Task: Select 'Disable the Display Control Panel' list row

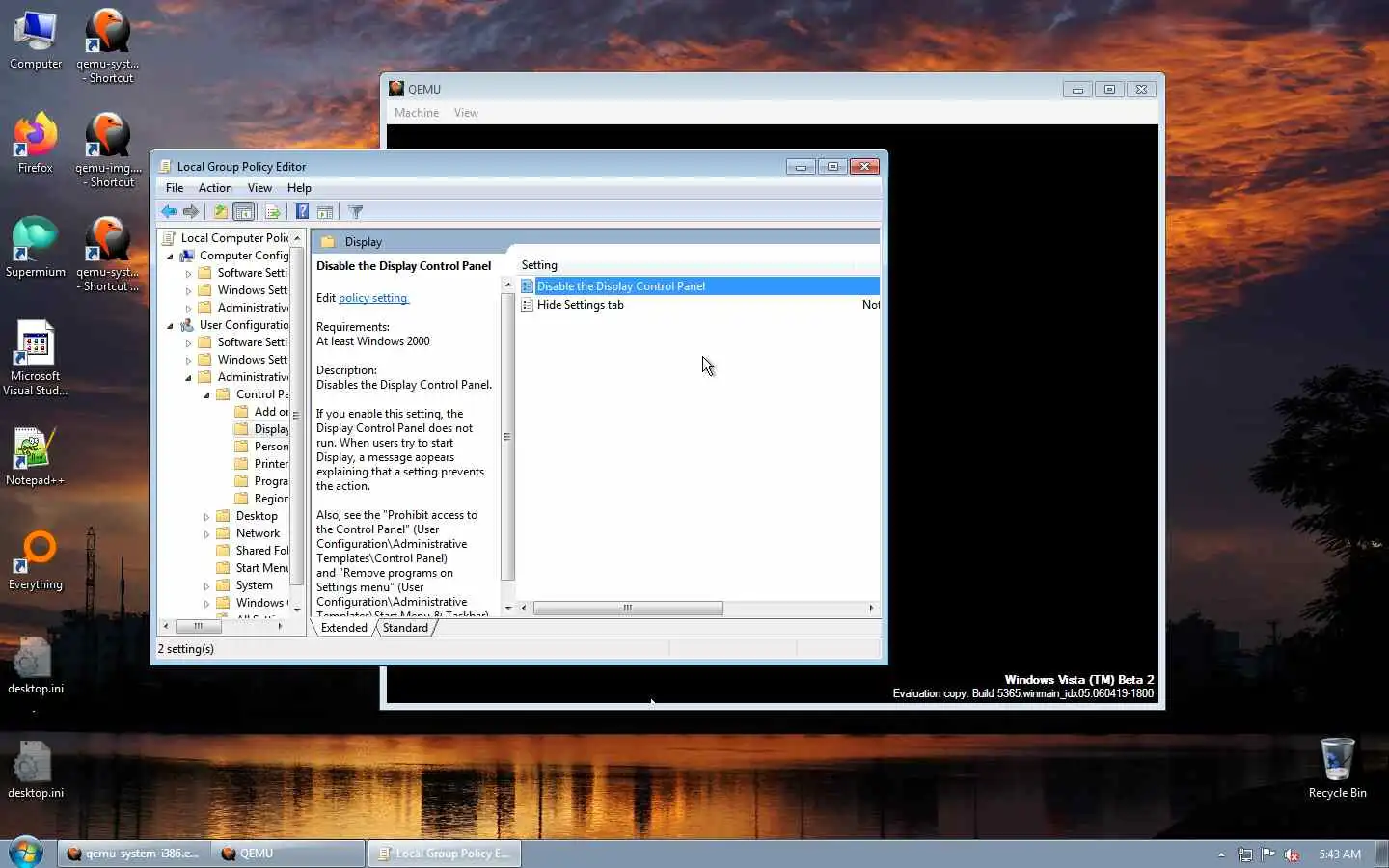Action: point(699,286)
